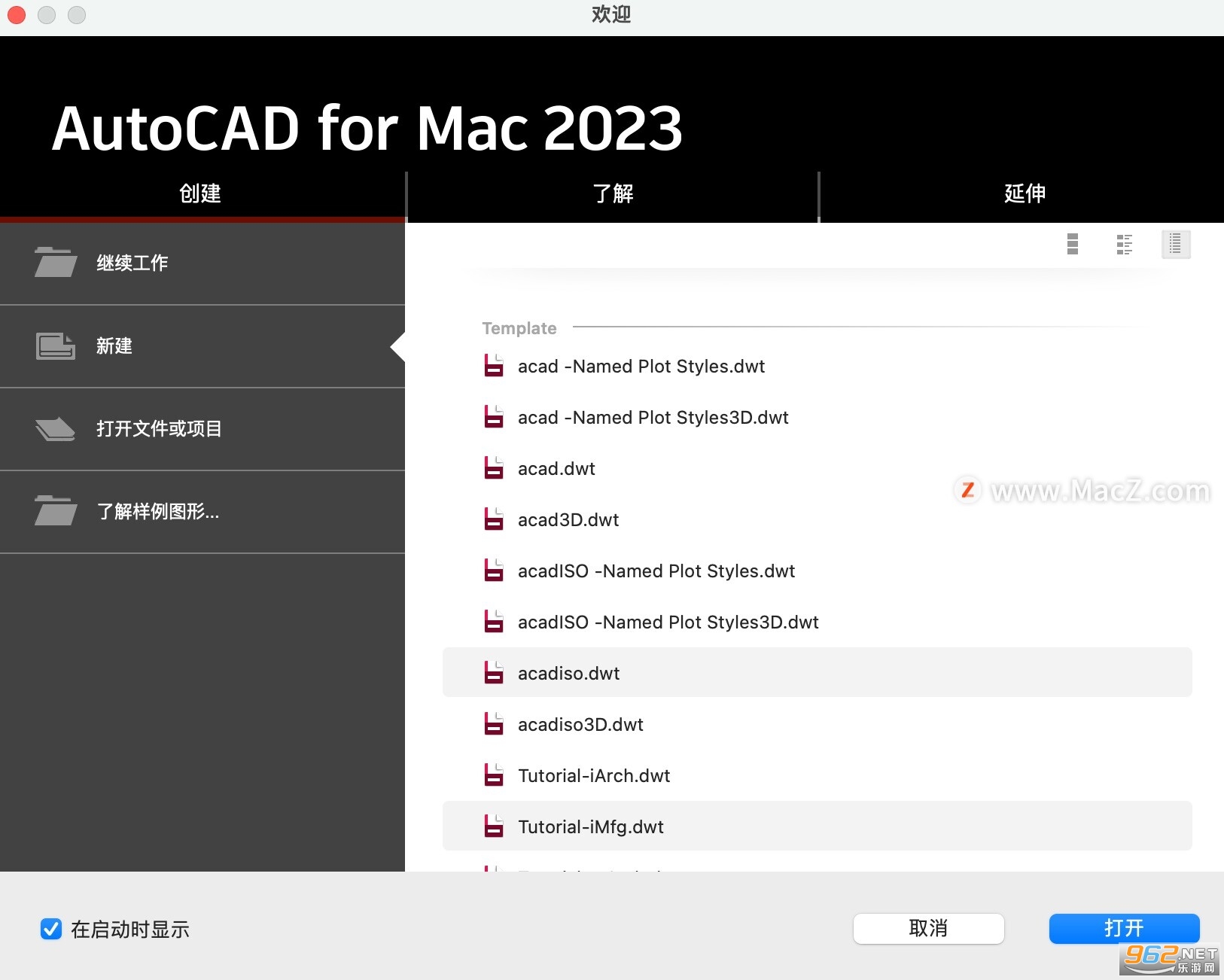Select template acadISO -Named Plot Styles.dwt
The width and height of the screenshot is (1224, 980).
click(818, 571)
